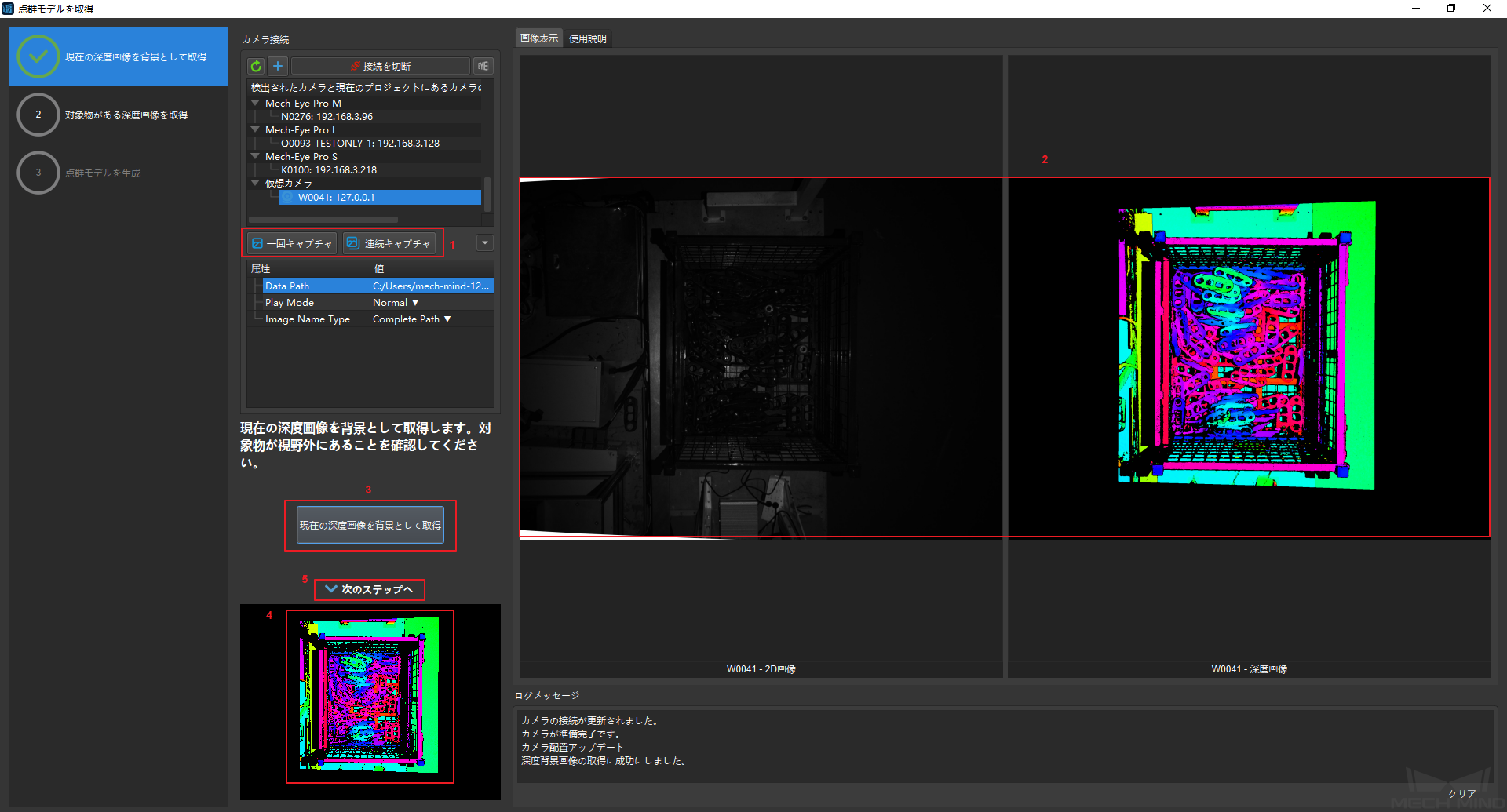Collapse the 仮想カメラ tree node
The height and width of the screenshot is (812, 1507).
point(255,183)
